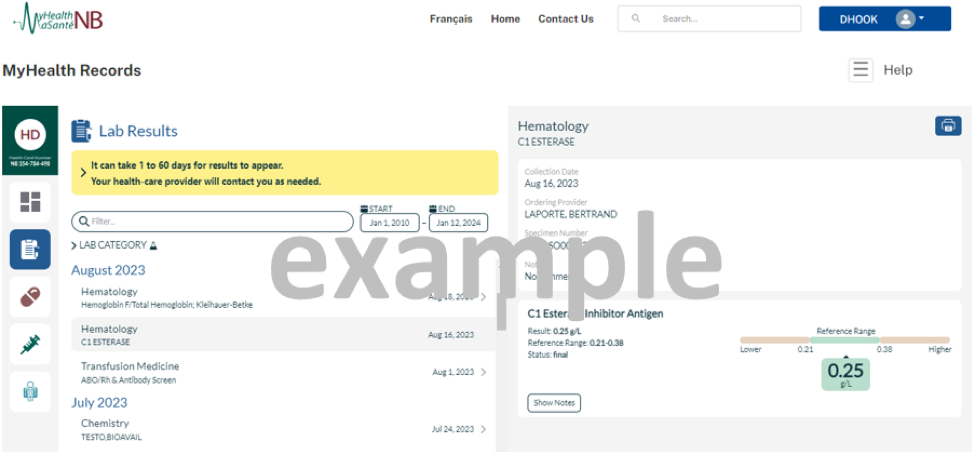Open the END date picker
This screenshot has height=454, width=974.
(458, 222)
